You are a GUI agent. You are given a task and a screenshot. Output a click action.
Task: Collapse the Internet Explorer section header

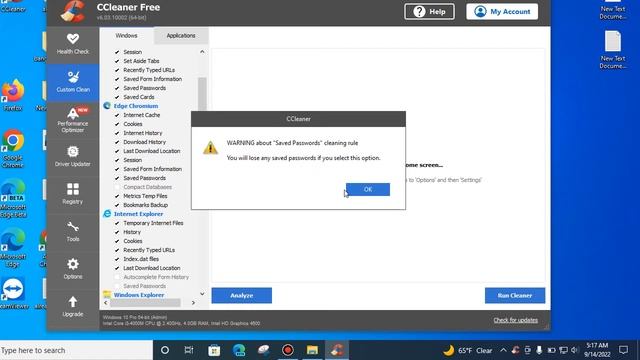(138, 213)
